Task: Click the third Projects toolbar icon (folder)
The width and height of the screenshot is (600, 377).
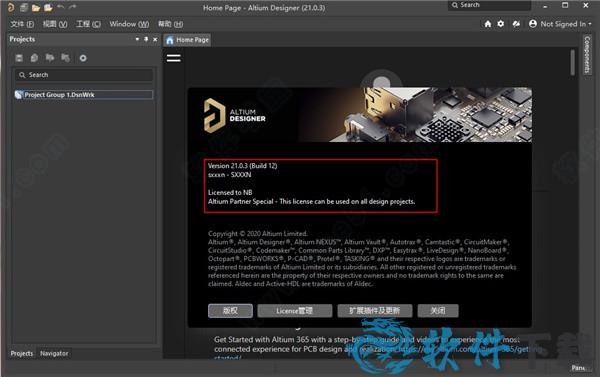Action: 50,58
